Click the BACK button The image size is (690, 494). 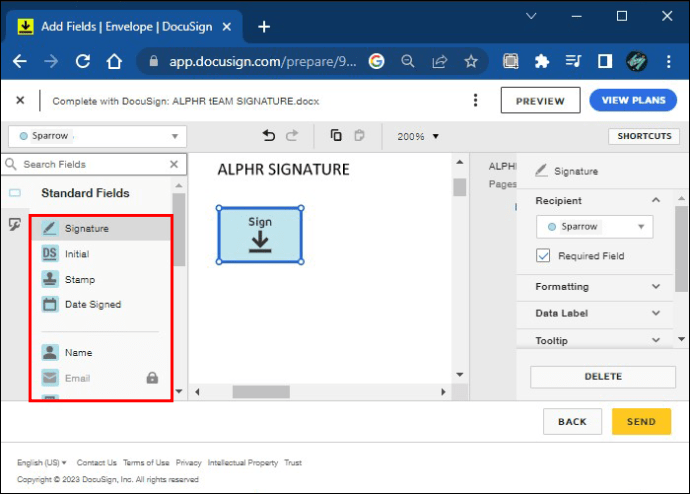point(572,421)
